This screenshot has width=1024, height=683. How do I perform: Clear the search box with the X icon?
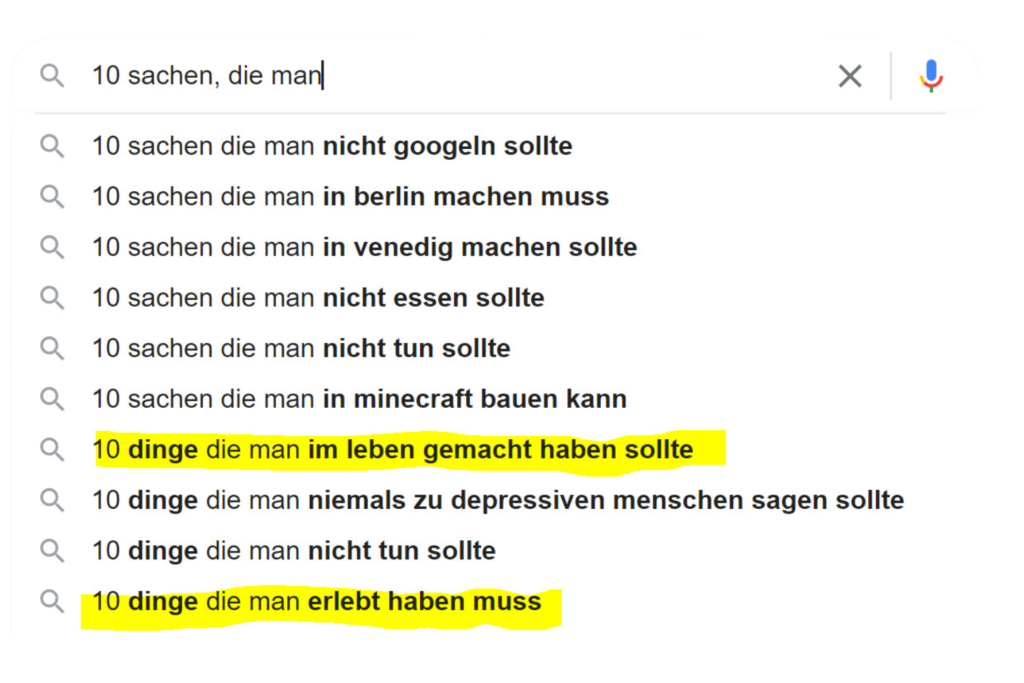[850, 76]
